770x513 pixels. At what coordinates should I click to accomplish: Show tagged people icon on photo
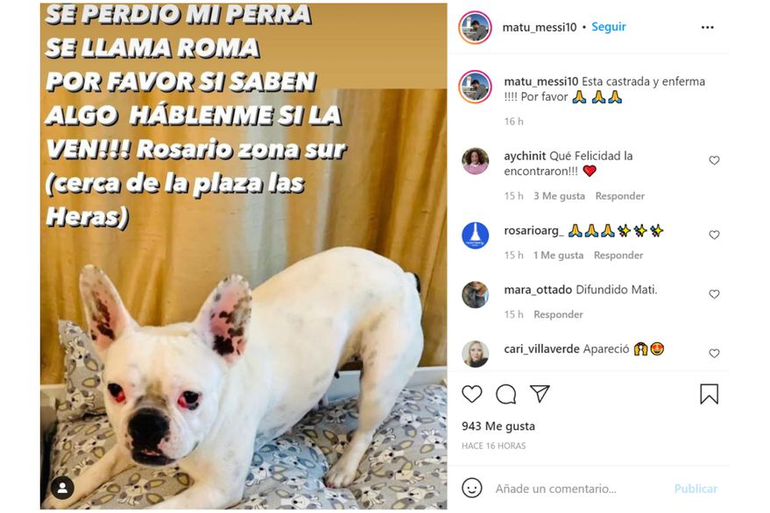tap(62, 487)
